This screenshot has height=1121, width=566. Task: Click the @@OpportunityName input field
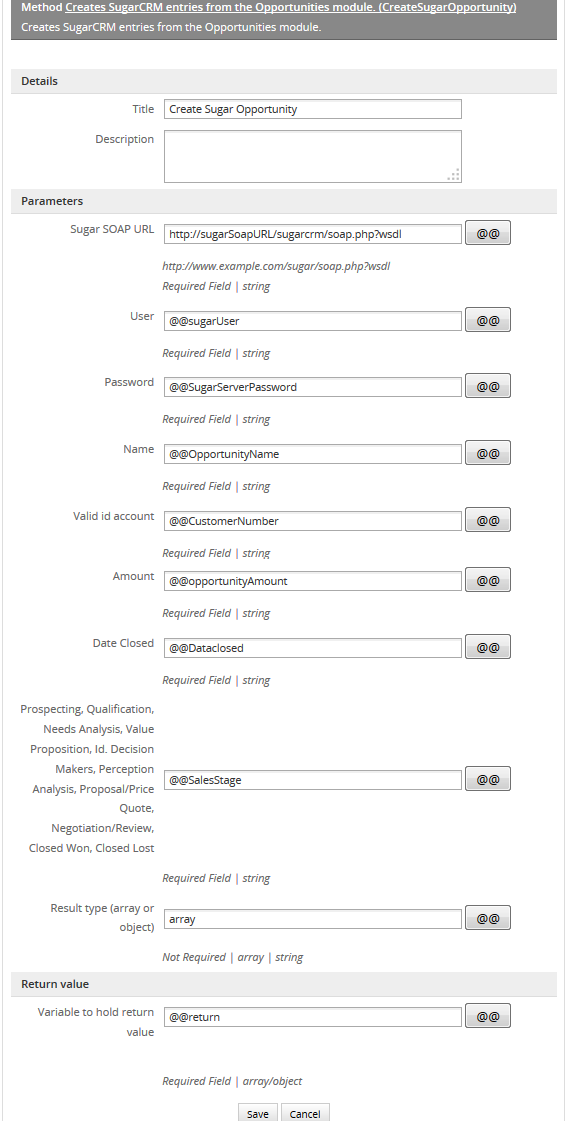313,454
